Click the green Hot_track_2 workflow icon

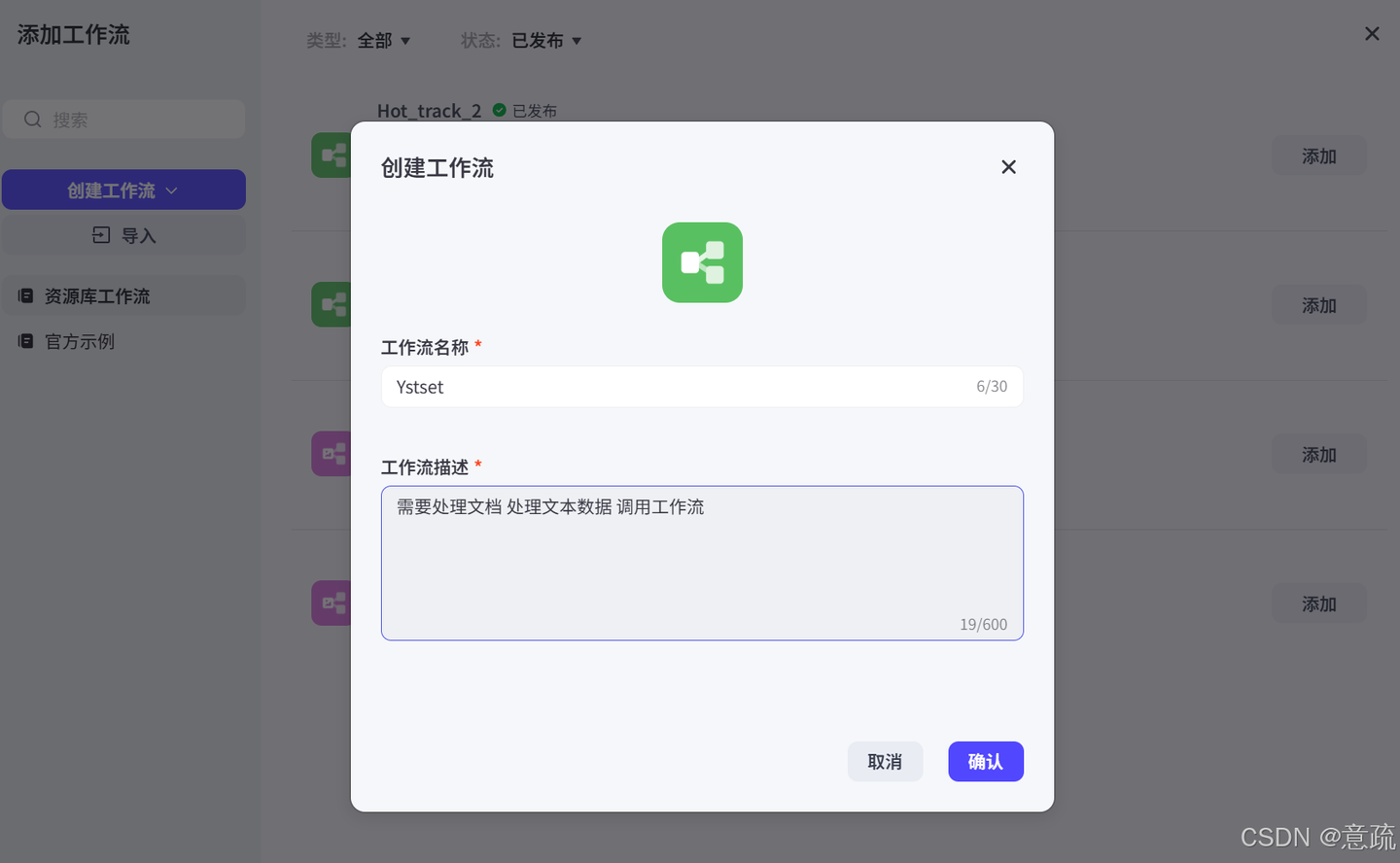coord(332,155)
